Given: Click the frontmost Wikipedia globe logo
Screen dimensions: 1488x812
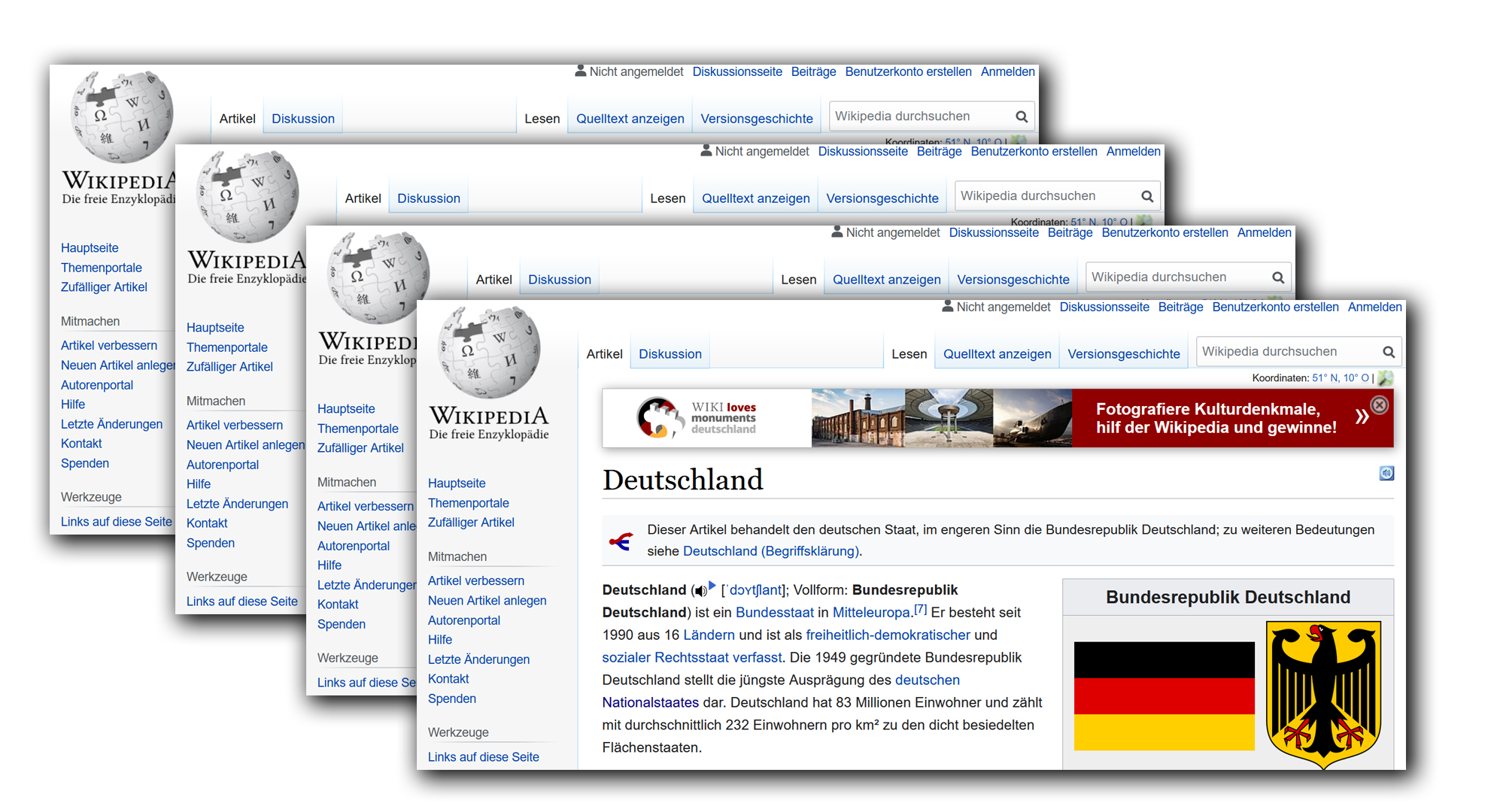Looking at the screenshot, I should point(489,352).
